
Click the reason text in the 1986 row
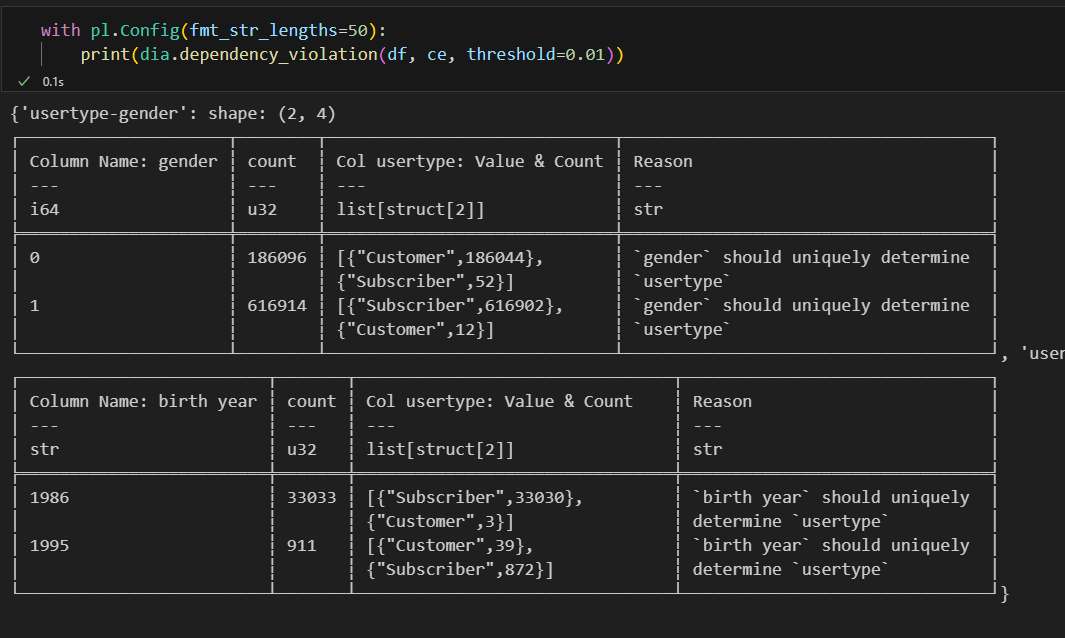pyautogui.click(x=831, y=510)
